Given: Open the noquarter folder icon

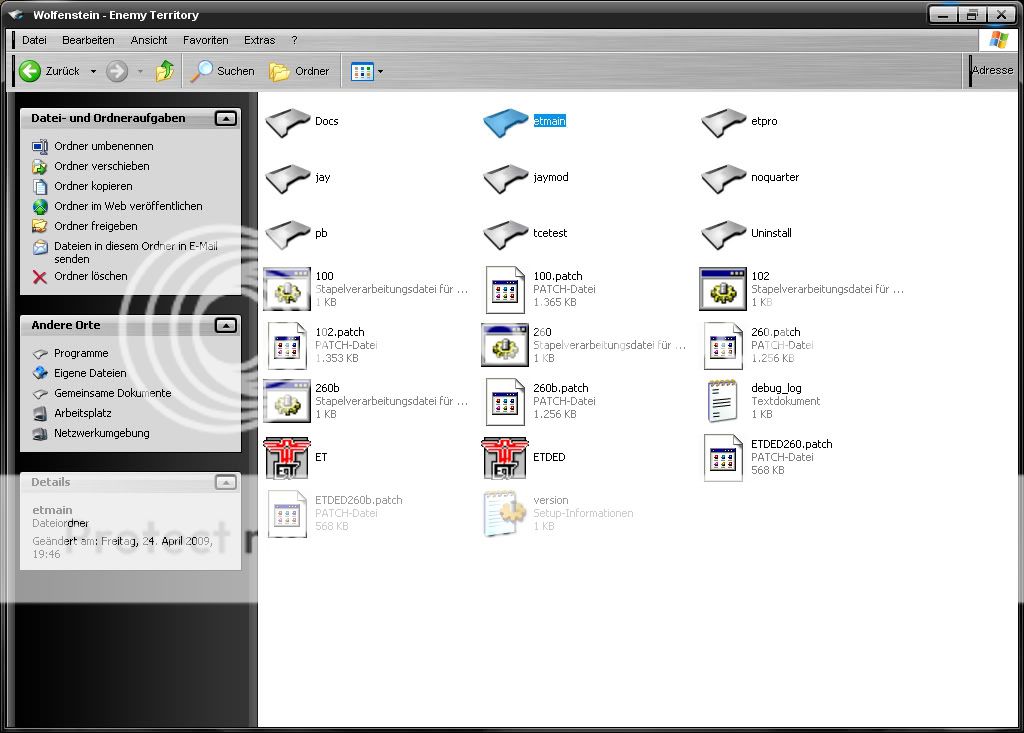Looking at the screenshot, I should tap(723, 178).
